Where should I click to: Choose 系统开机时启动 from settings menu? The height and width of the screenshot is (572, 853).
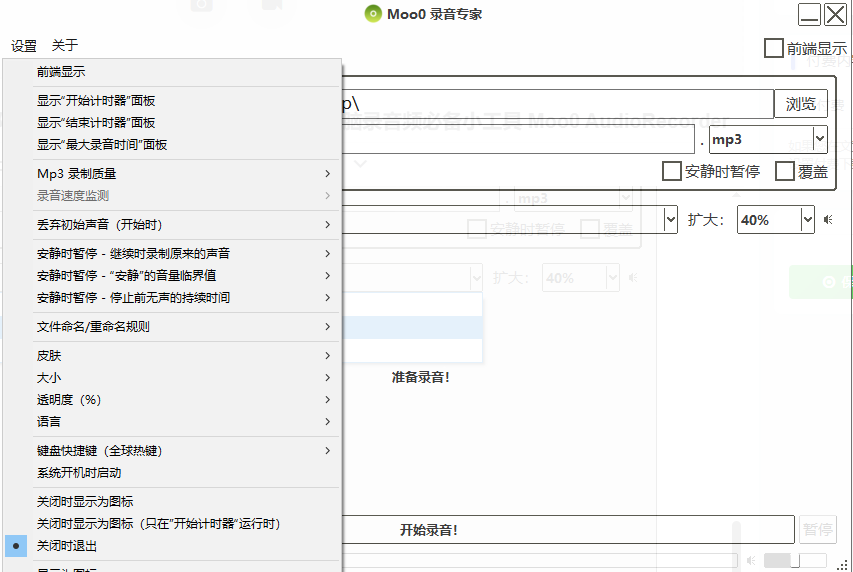tap(79, 473)
